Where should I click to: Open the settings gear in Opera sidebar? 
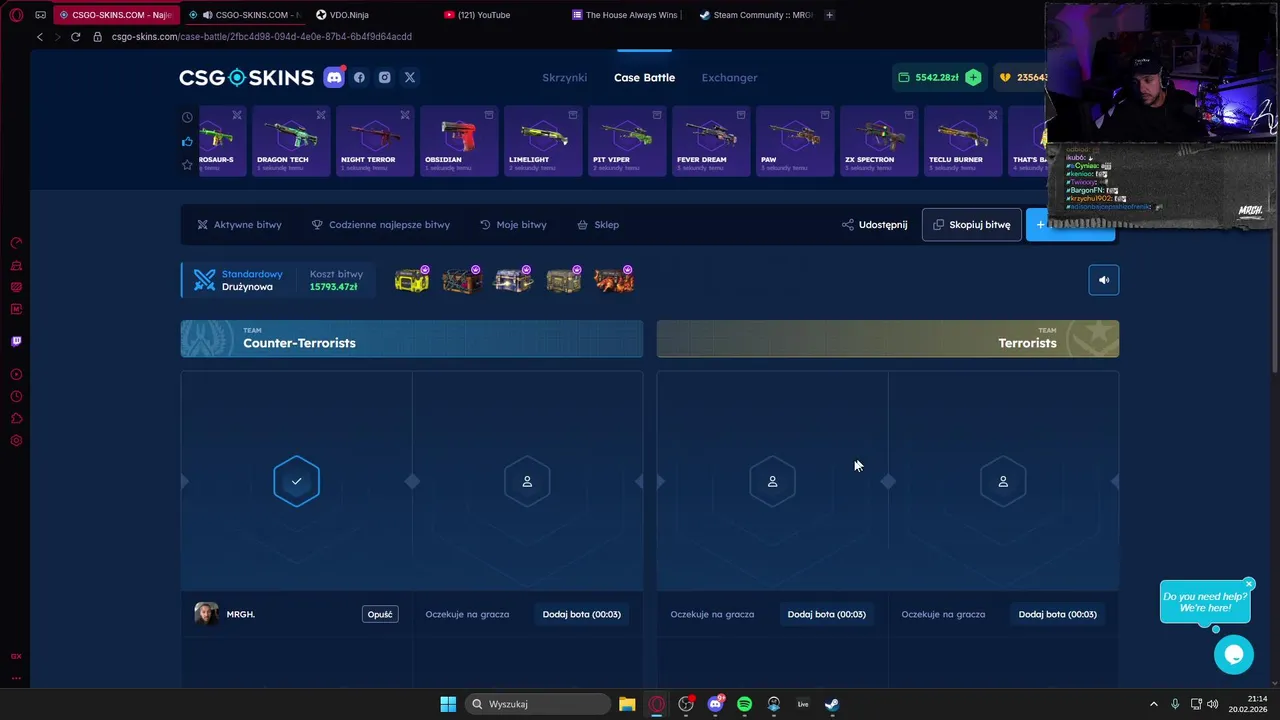pyautogui.click(x=16, y=440)
